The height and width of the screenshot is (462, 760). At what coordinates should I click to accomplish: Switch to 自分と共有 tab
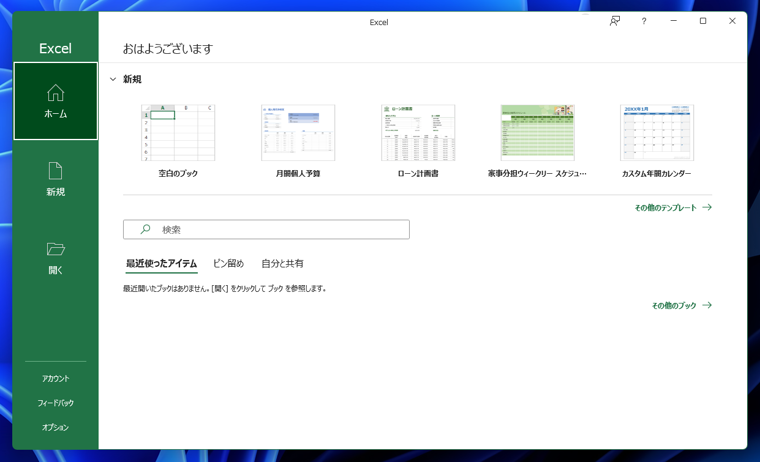coord(282,264)
